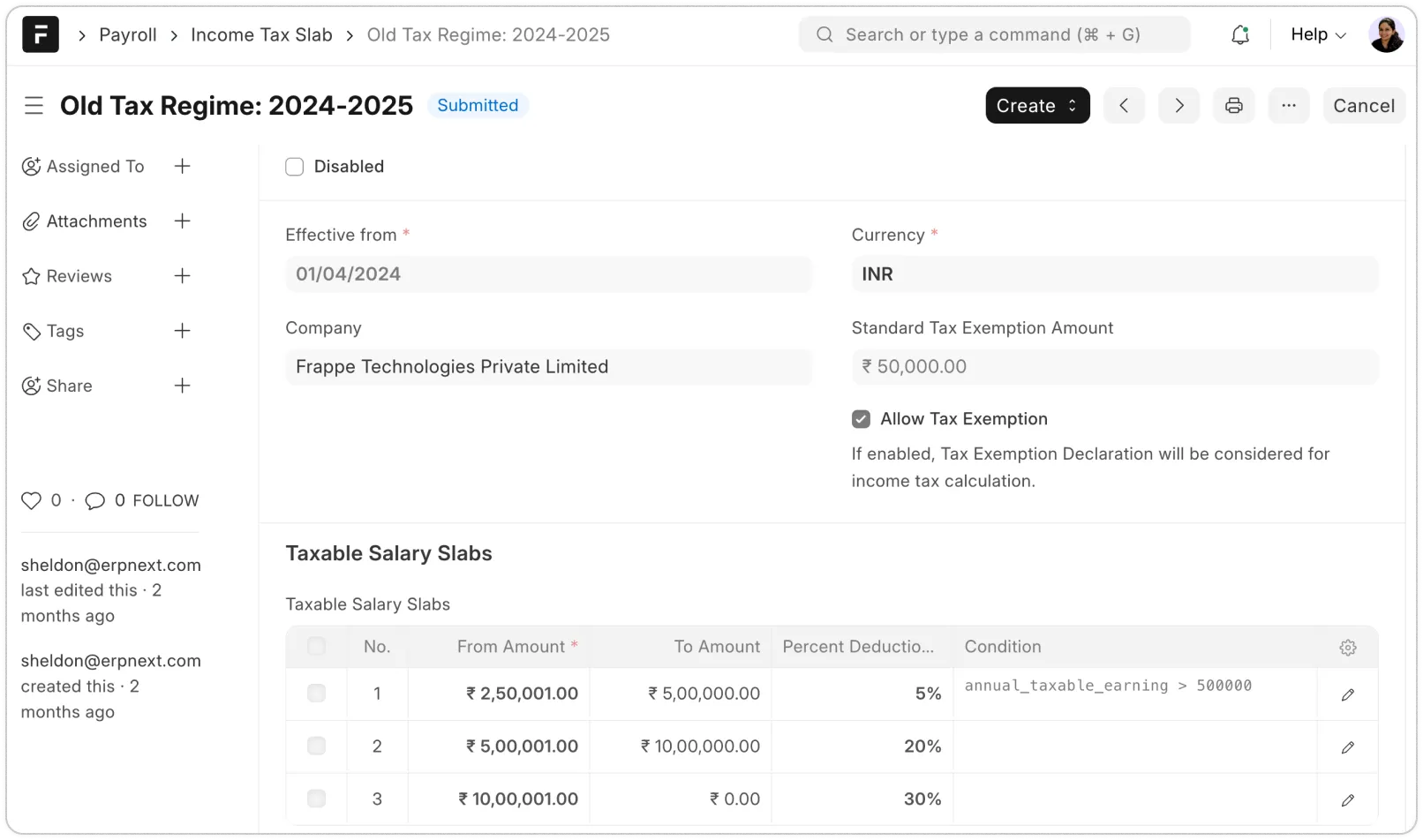The width and height of the screenshot is (1423, 840).
Task: Open the three-dots more actions menu
Action: click(x=1288, y=106)
